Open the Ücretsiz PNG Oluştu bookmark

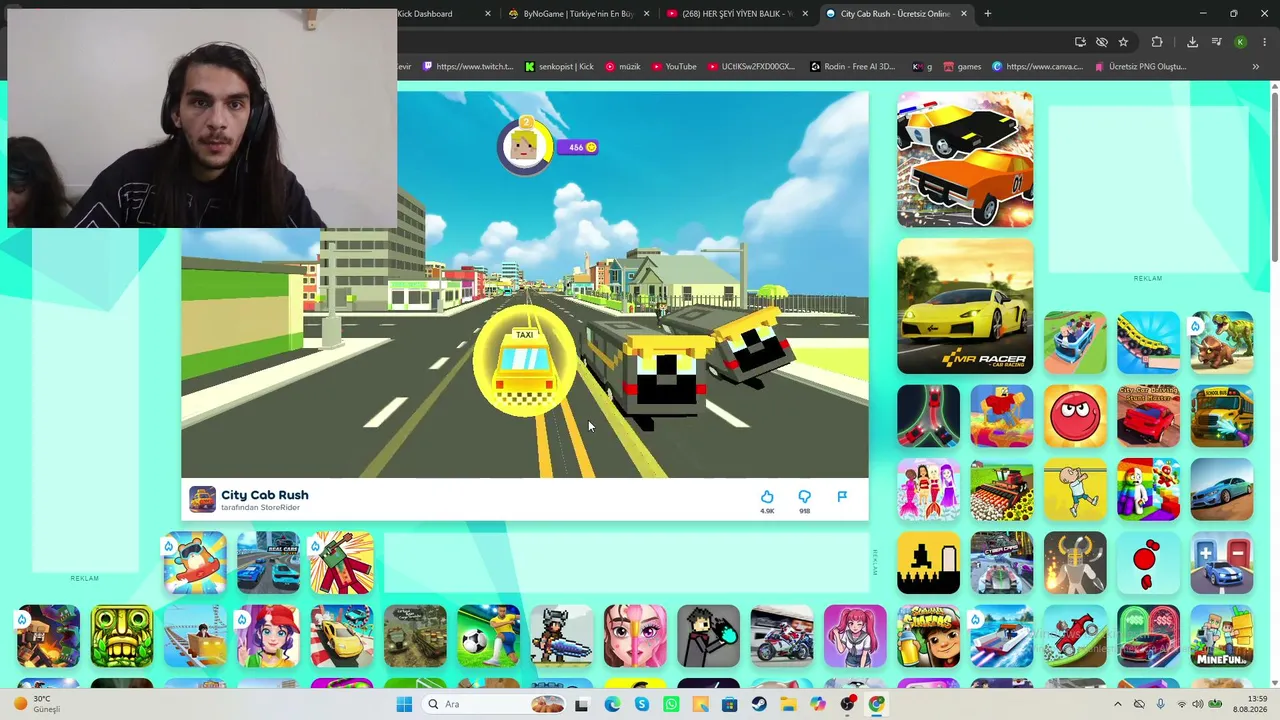click(x=1140, y=67)
